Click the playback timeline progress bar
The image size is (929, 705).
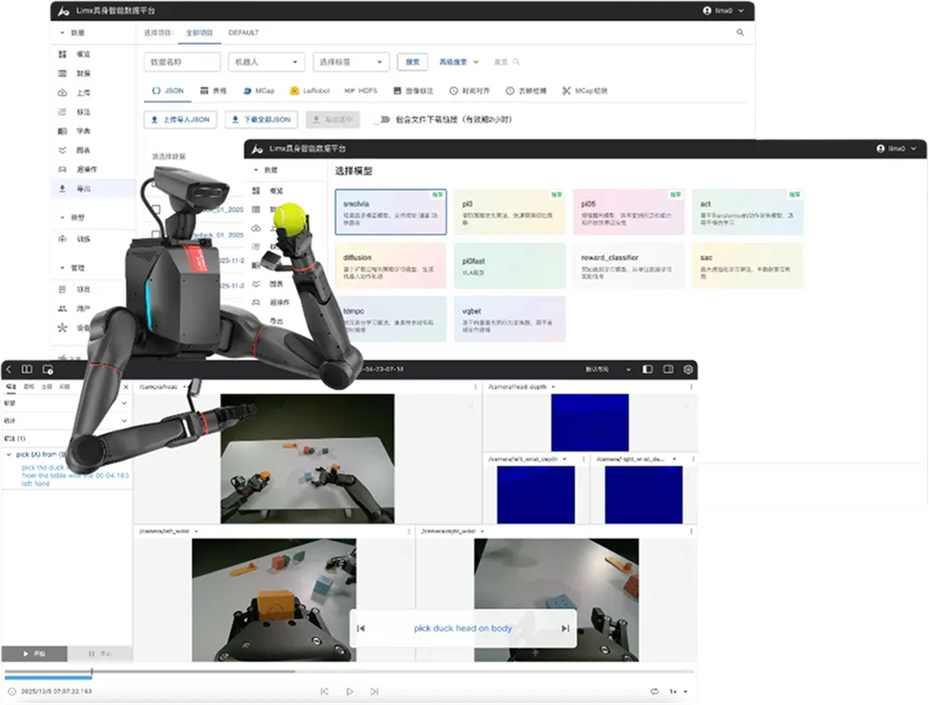[300, 672]
